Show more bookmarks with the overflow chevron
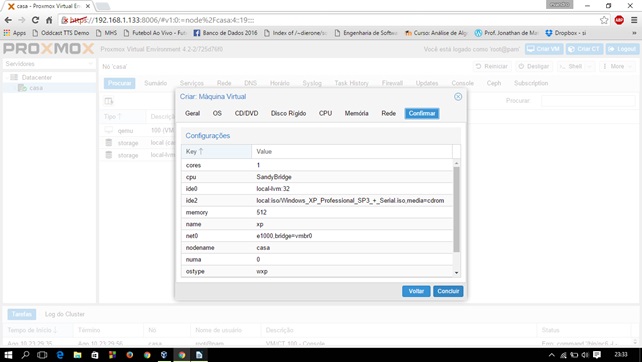This screenshot has width=642, height=362. pyautogui.click(x=634, y=33)
